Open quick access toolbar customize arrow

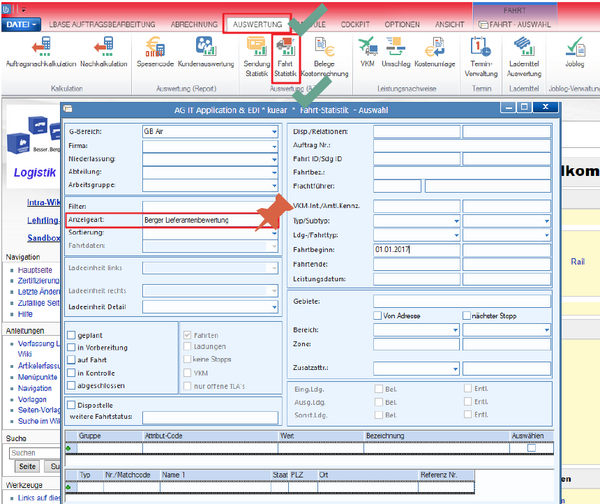point(23,10)
